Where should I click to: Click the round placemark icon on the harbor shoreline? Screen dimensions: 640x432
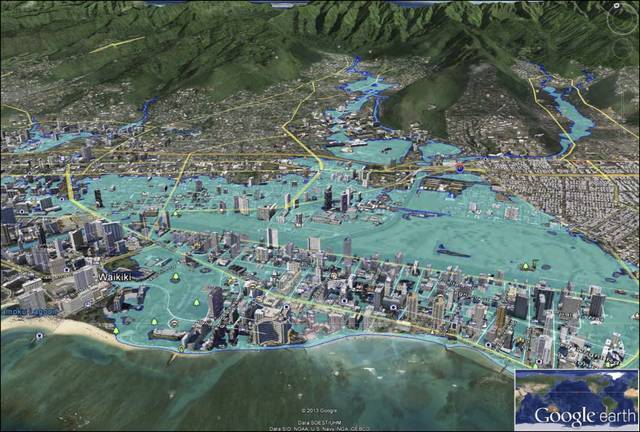coord(174,323)
